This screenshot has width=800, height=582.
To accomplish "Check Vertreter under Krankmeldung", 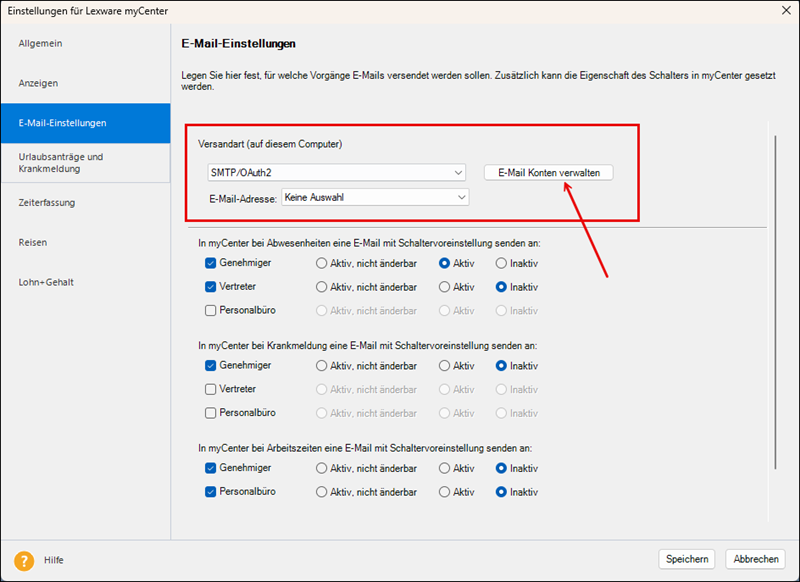I will [210, 389].
